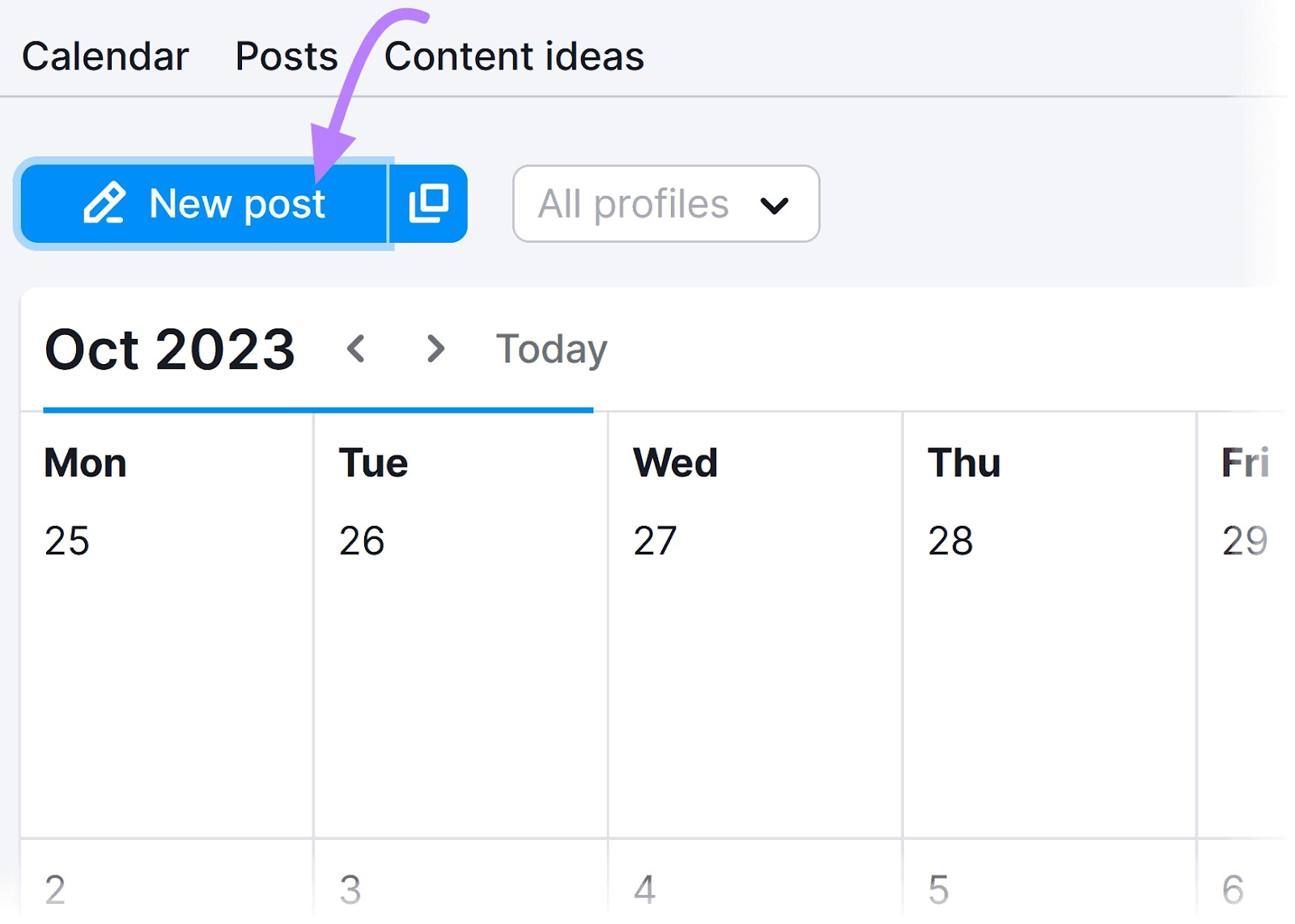Open the Content ideas tab
1295x924 pixels.
[514, 57]
